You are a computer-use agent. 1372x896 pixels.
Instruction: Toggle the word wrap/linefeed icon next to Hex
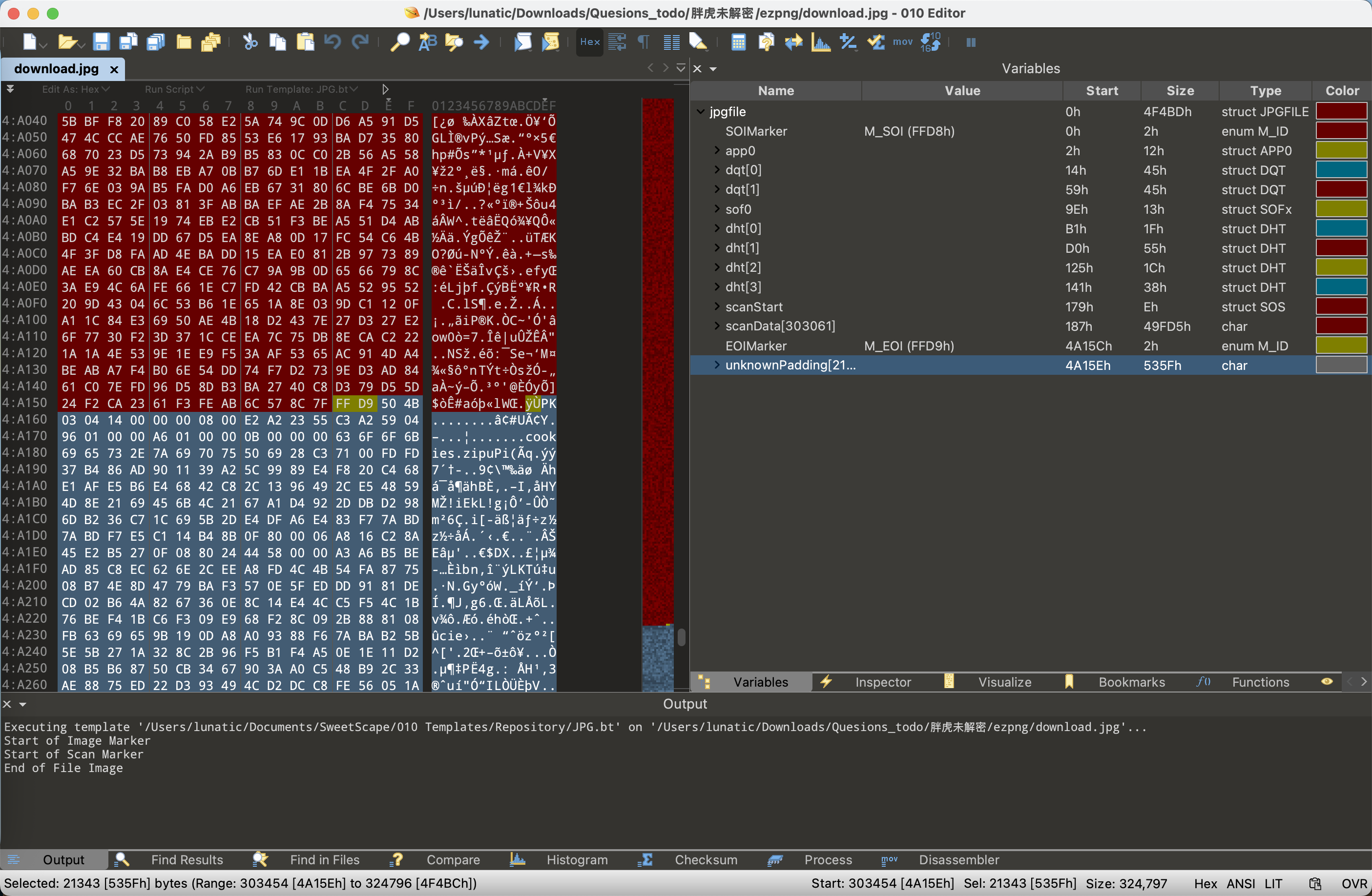tap(617, 42)
